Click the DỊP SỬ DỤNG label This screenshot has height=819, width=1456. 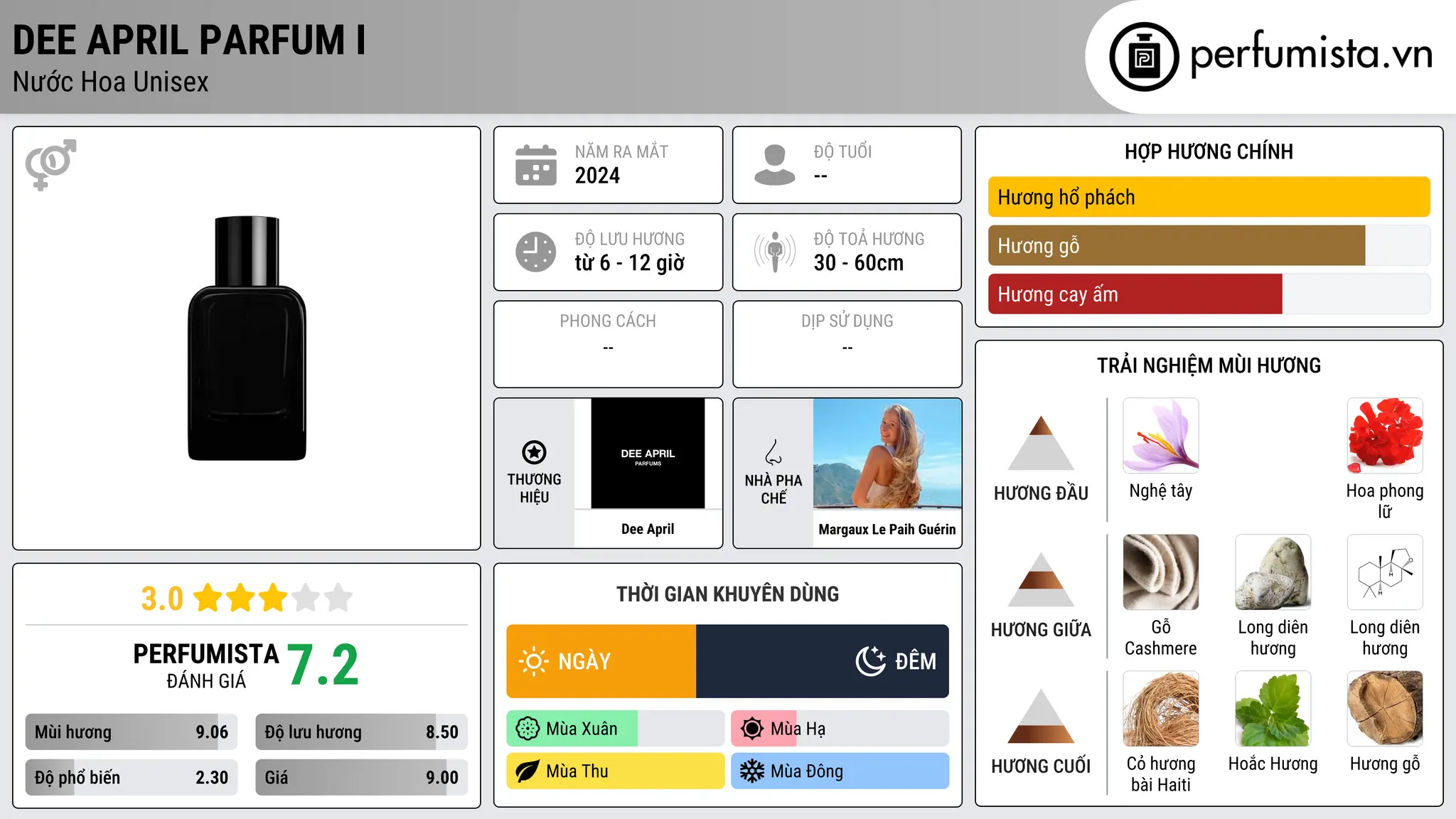[847, 321]
